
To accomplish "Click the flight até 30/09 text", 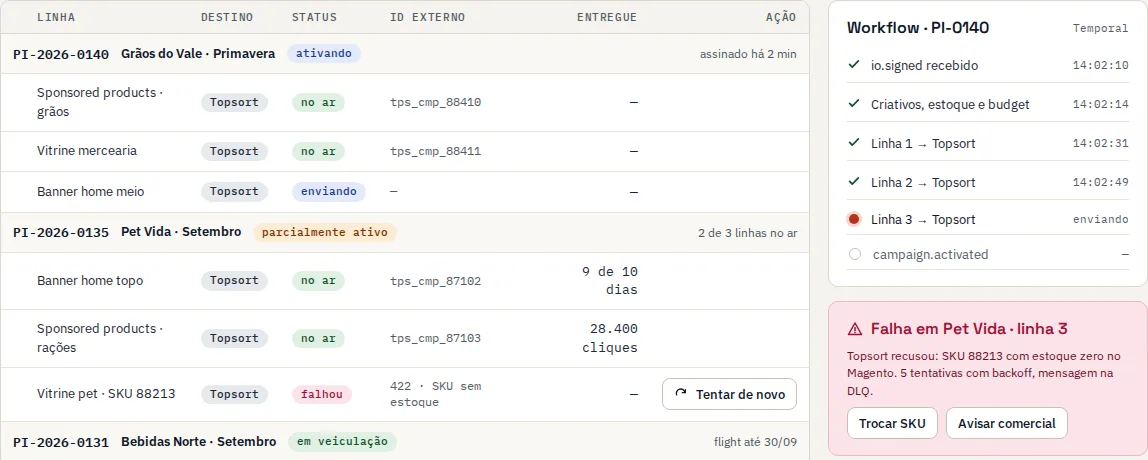I will (756, 442).
